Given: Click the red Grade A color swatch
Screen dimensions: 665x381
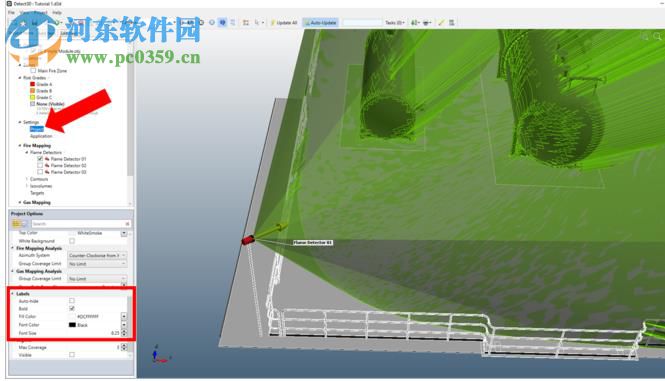Looking at the screenshot, I should [x=33, y=84].
